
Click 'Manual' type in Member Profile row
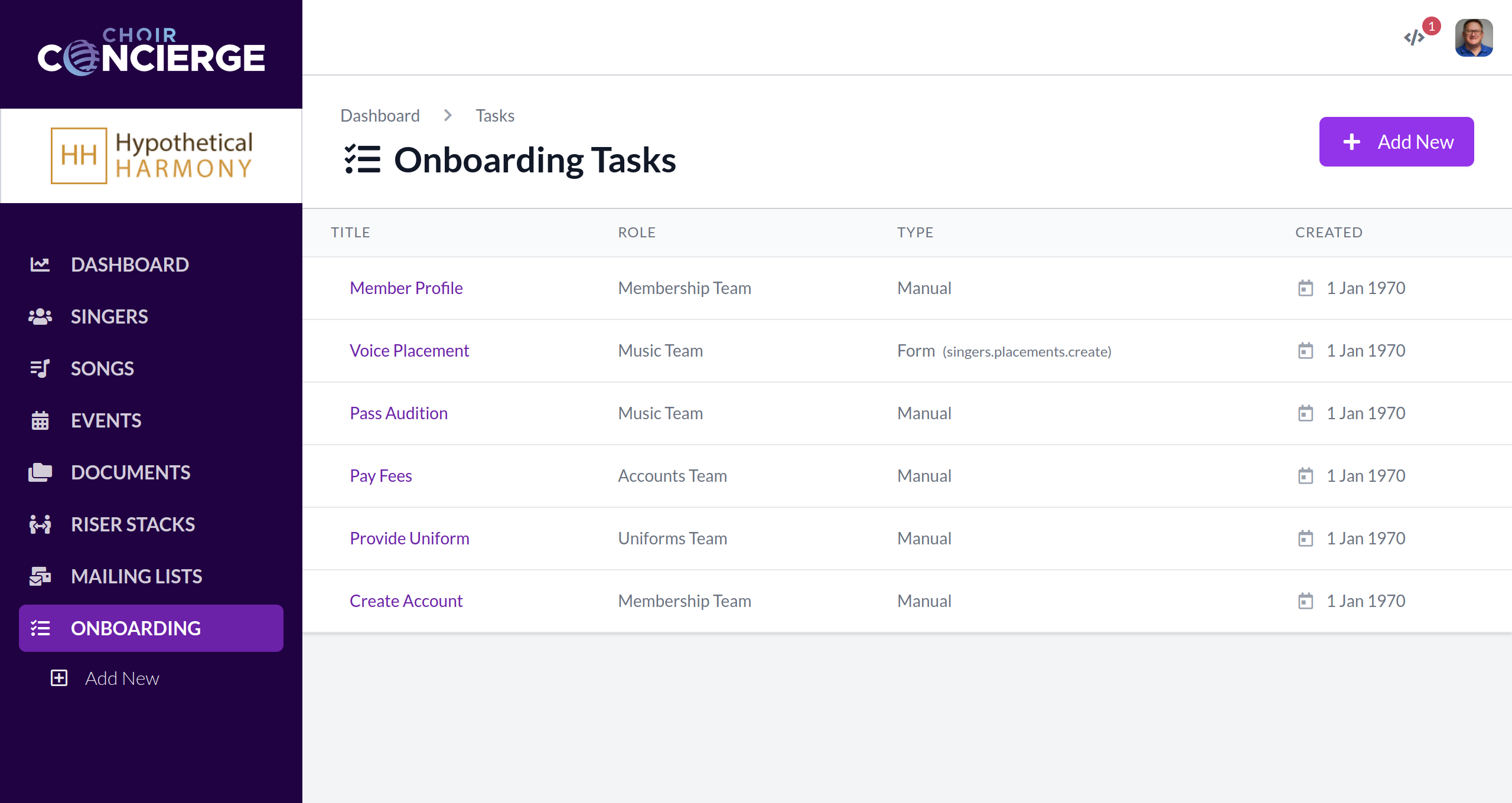click(924, 288)
